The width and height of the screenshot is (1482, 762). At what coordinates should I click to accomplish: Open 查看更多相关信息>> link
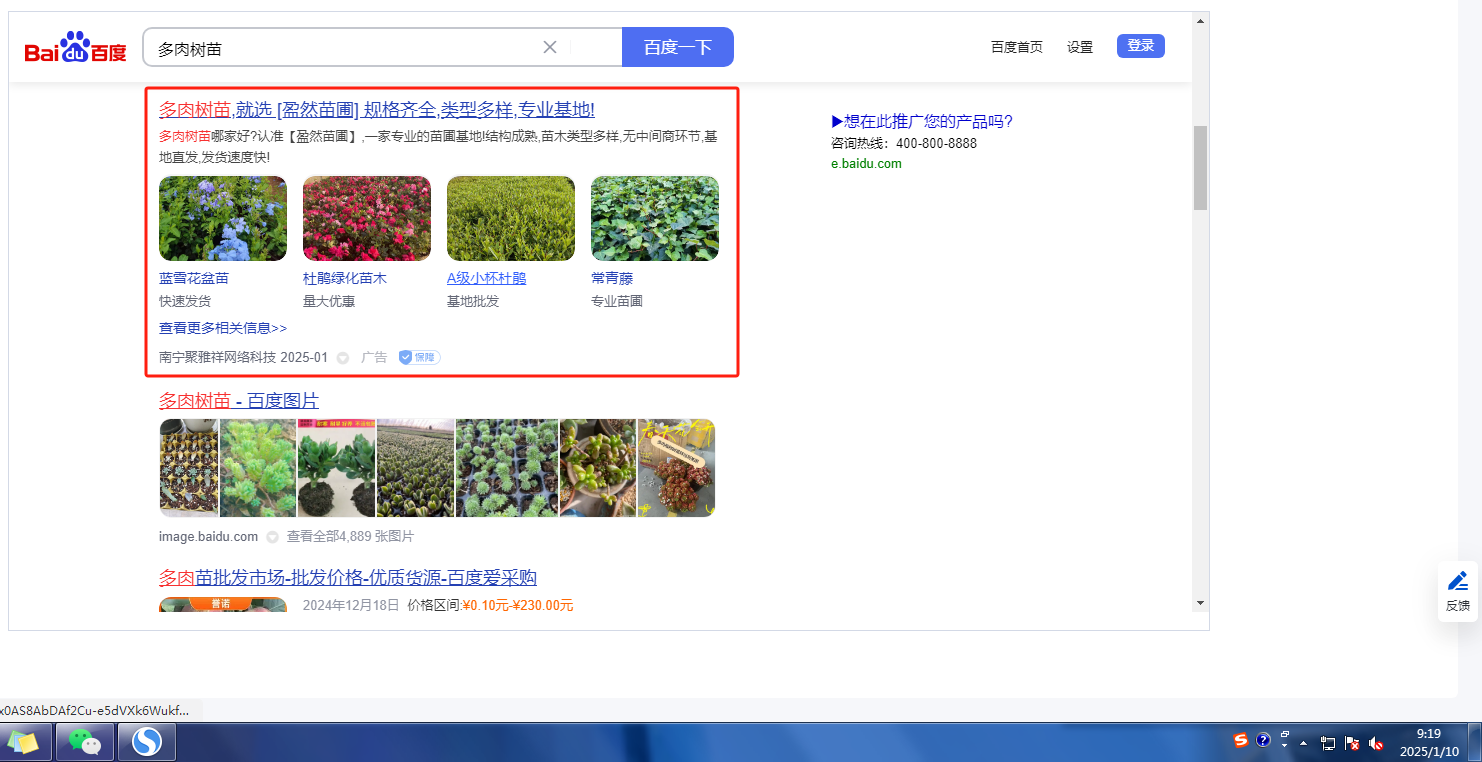pos(223,328)
